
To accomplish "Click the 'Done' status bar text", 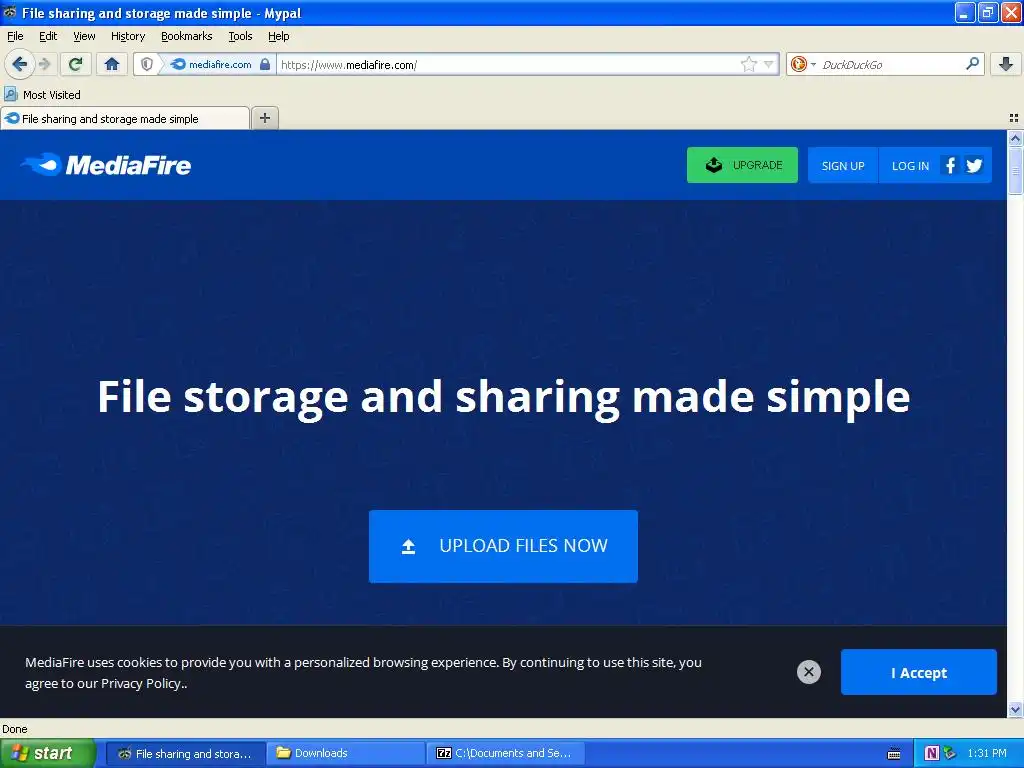I will (15, 729).
